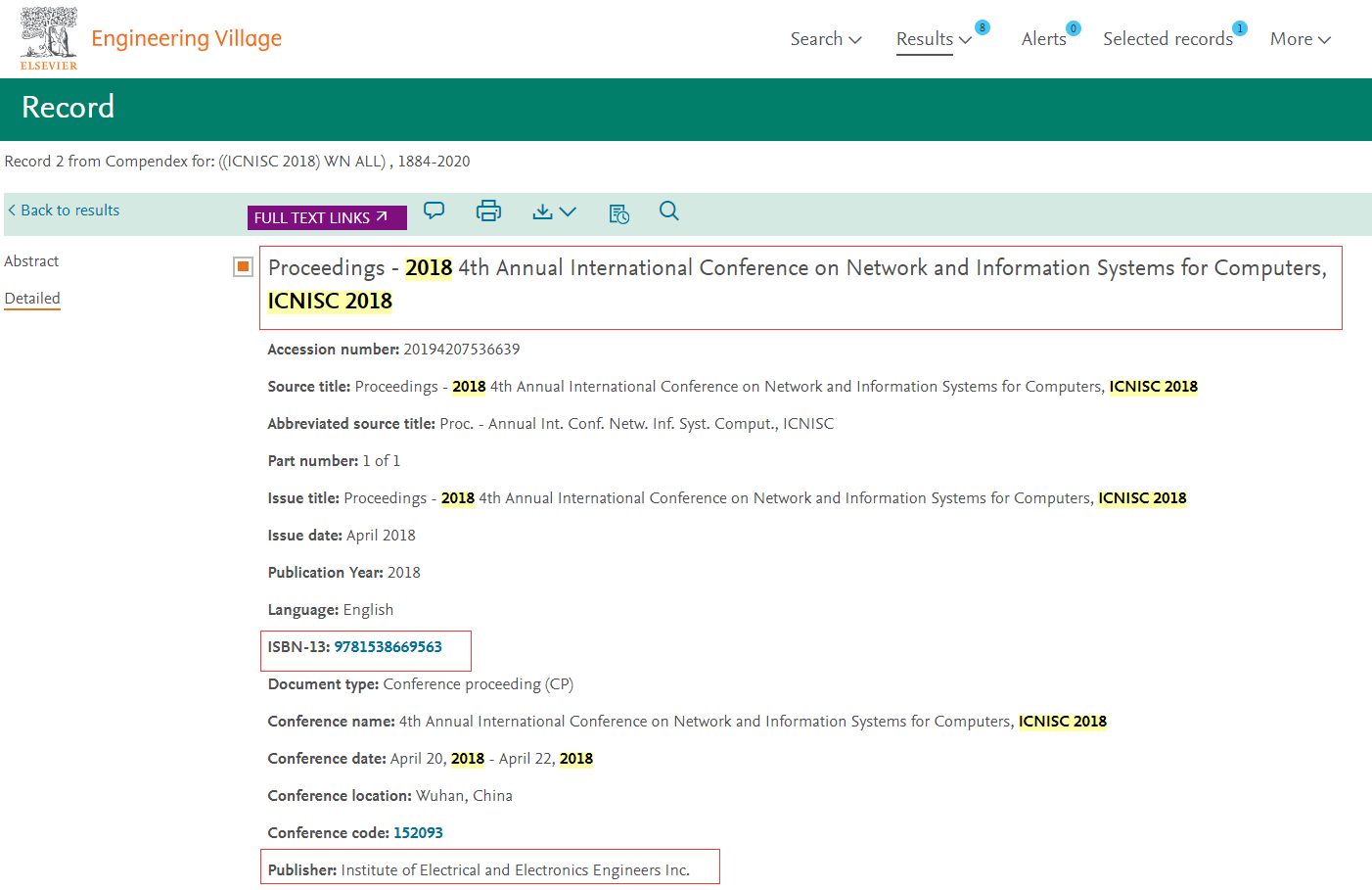Click the magnifier search icon in toolbar
Image resolution: width=1372 pixels, height=890 pixels.
[x=669, y=211]
